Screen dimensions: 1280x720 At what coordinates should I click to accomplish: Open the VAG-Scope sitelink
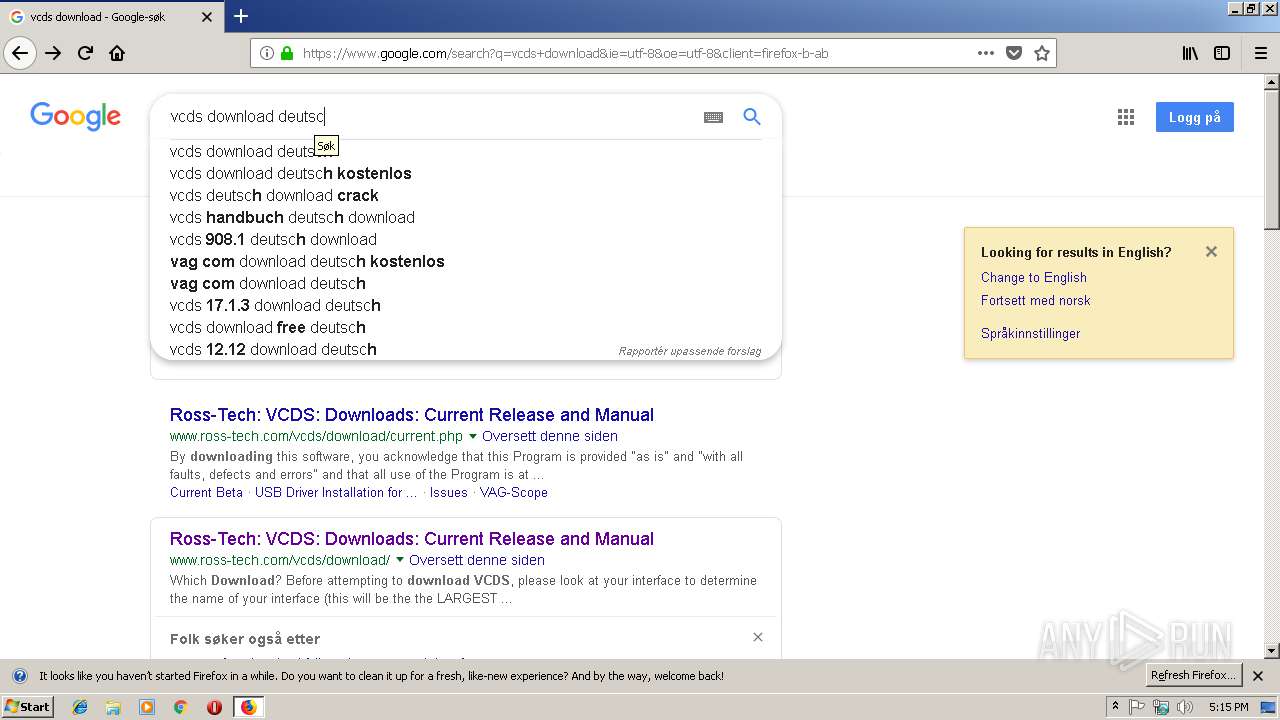(514, 492)
